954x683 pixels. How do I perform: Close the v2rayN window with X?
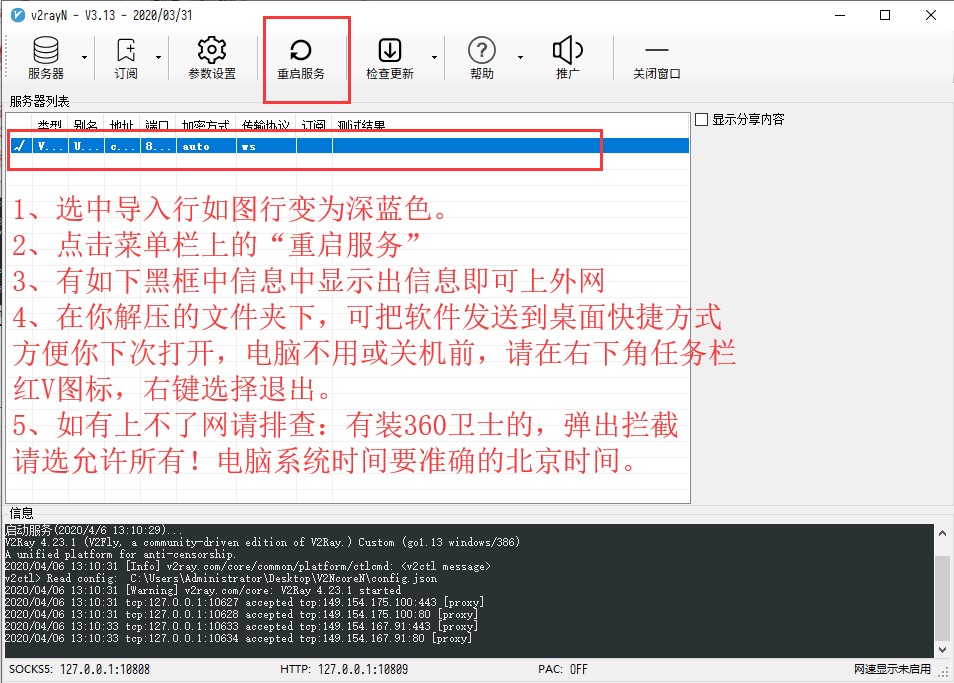(x=931, y=15)
